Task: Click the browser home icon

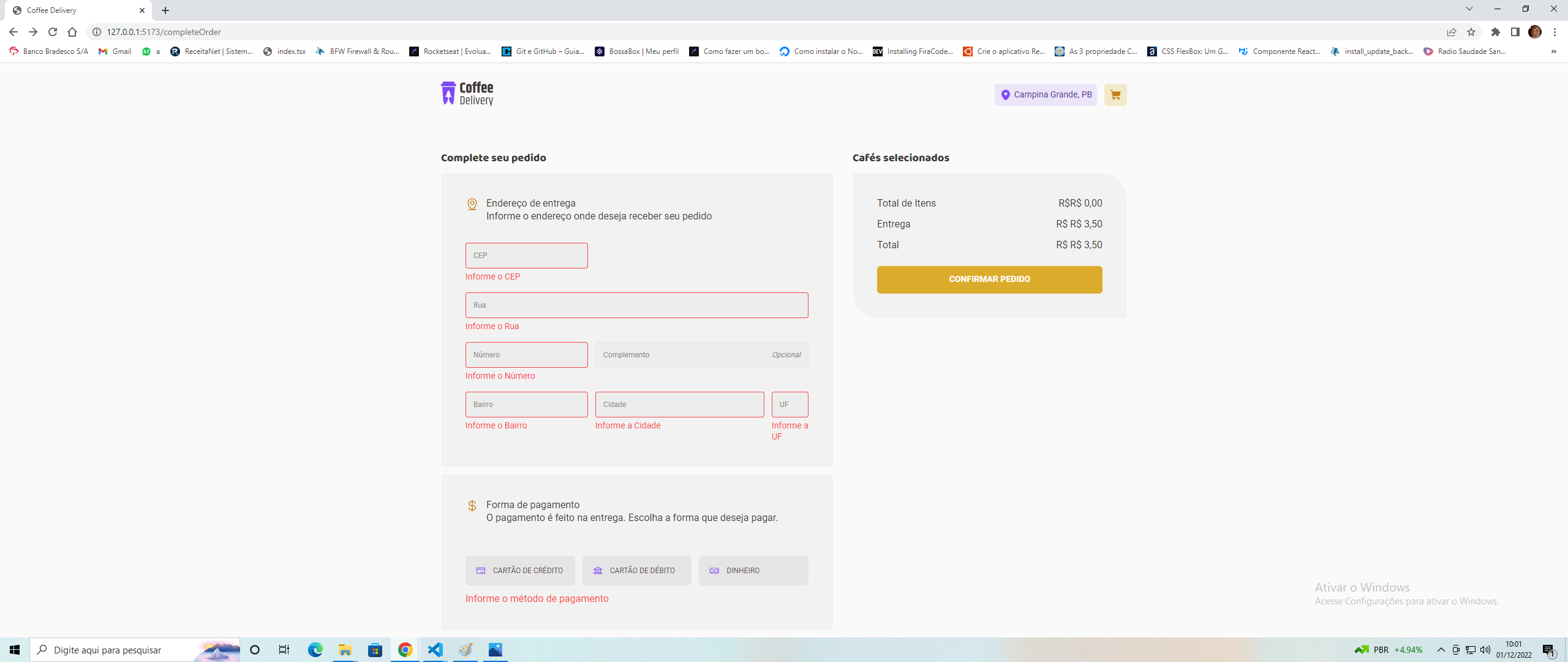Action: (72, 32)
